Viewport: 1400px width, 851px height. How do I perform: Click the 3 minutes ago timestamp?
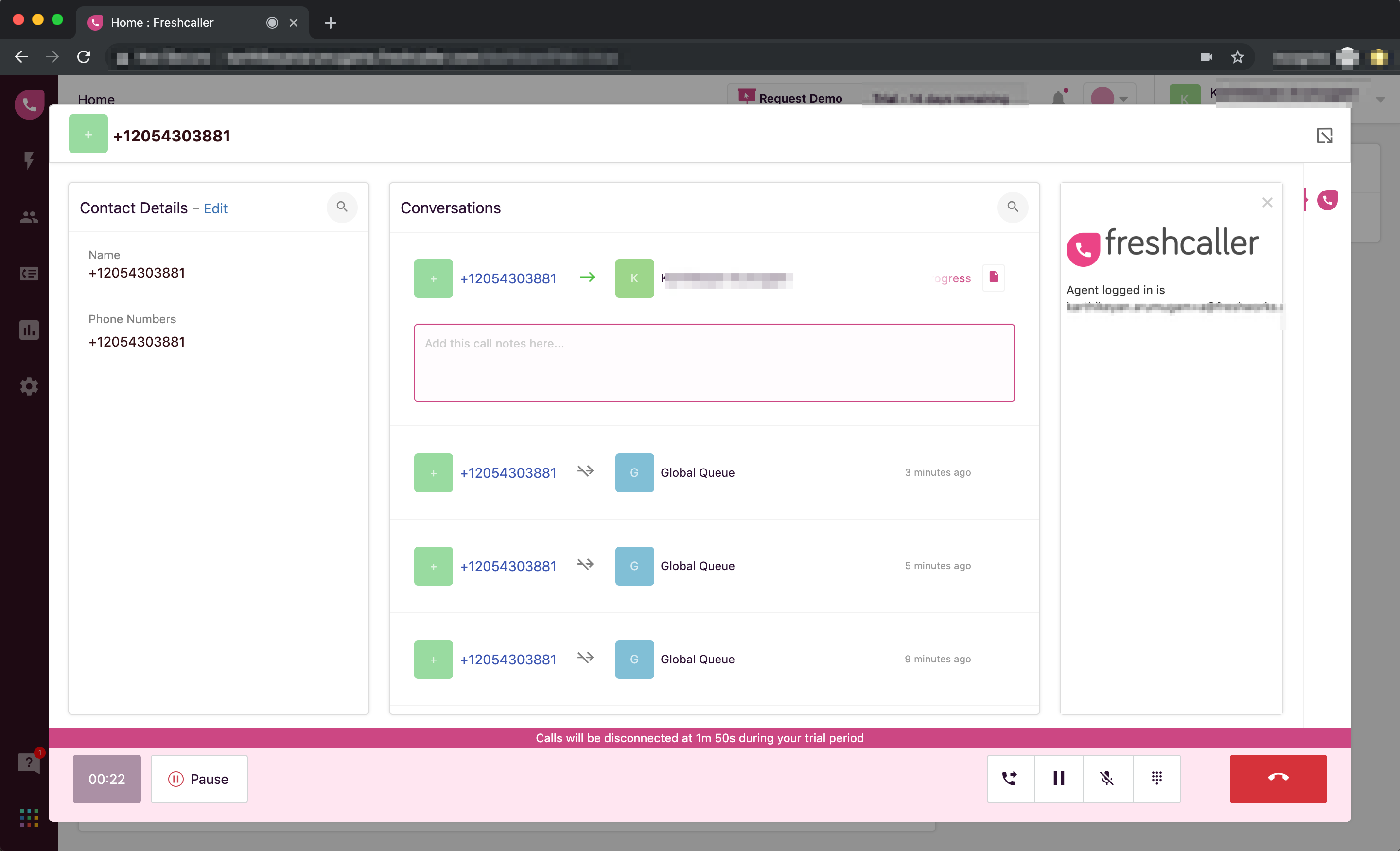pyautogui.click(x=938, y=473)
